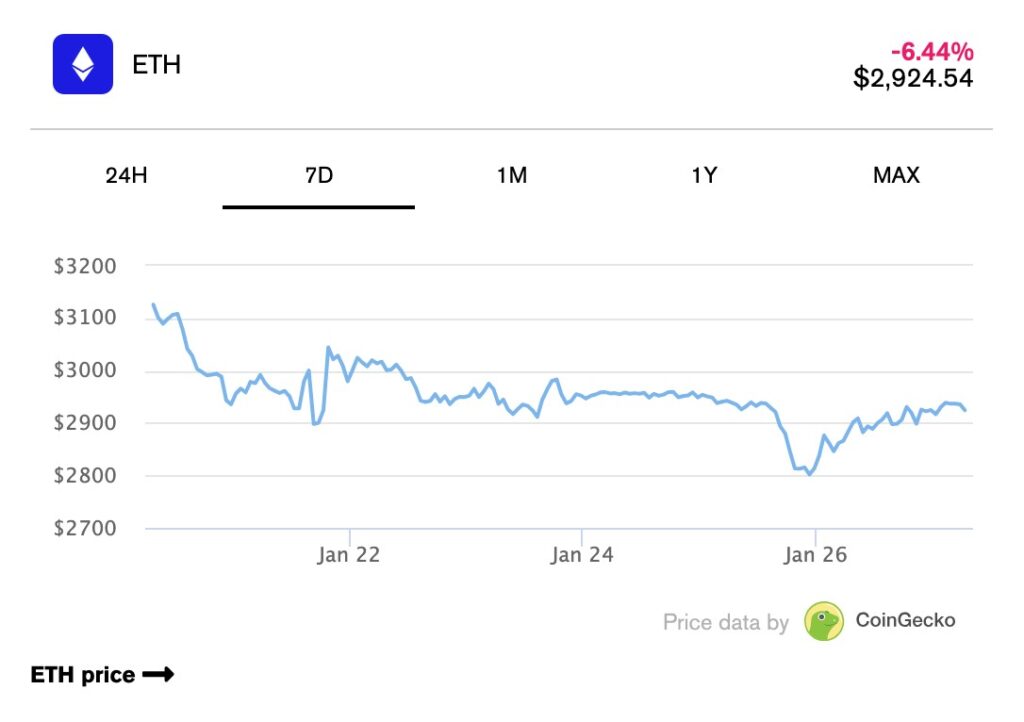This screenshot has width=1024, height=722.
Task: Show the 1M price range
Action: [511, 176]
